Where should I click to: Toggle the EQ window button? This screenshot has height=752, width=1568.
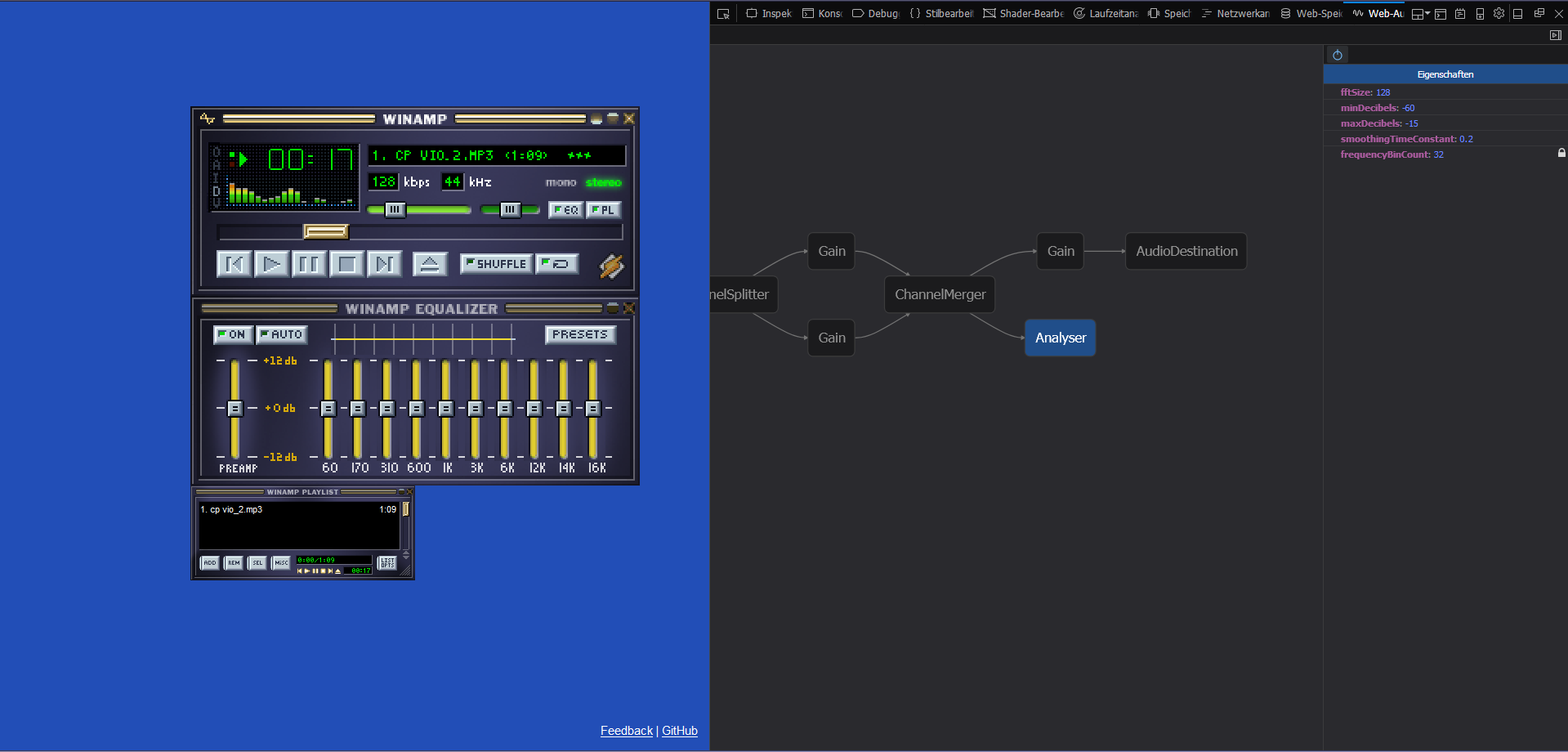(x=565, y=210)
